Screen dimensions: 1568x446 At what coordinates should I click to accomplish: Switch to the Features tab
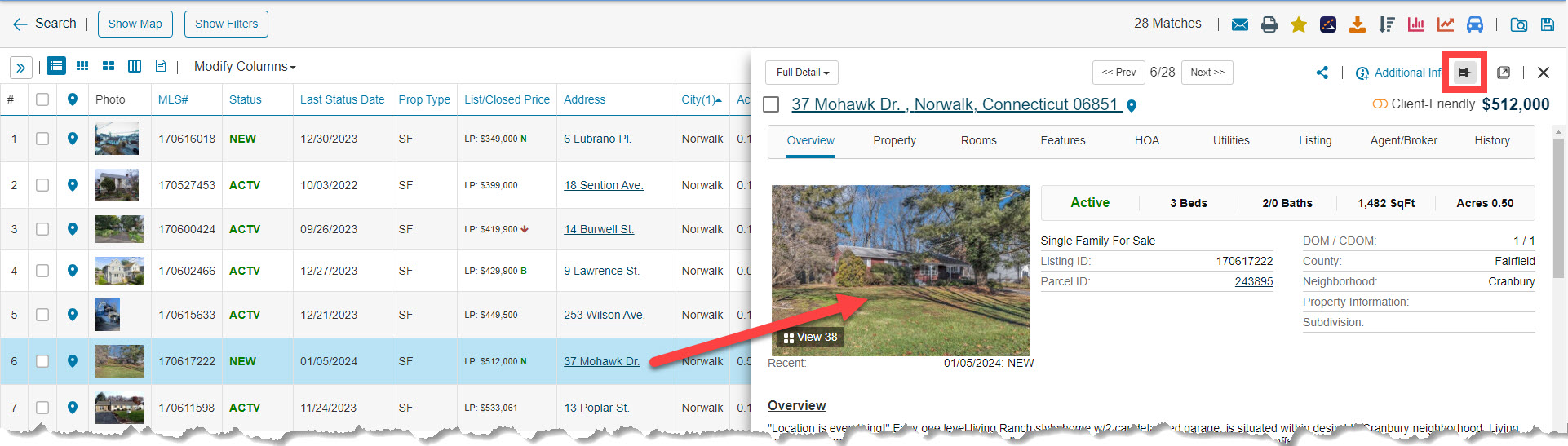coord(1062,140)
